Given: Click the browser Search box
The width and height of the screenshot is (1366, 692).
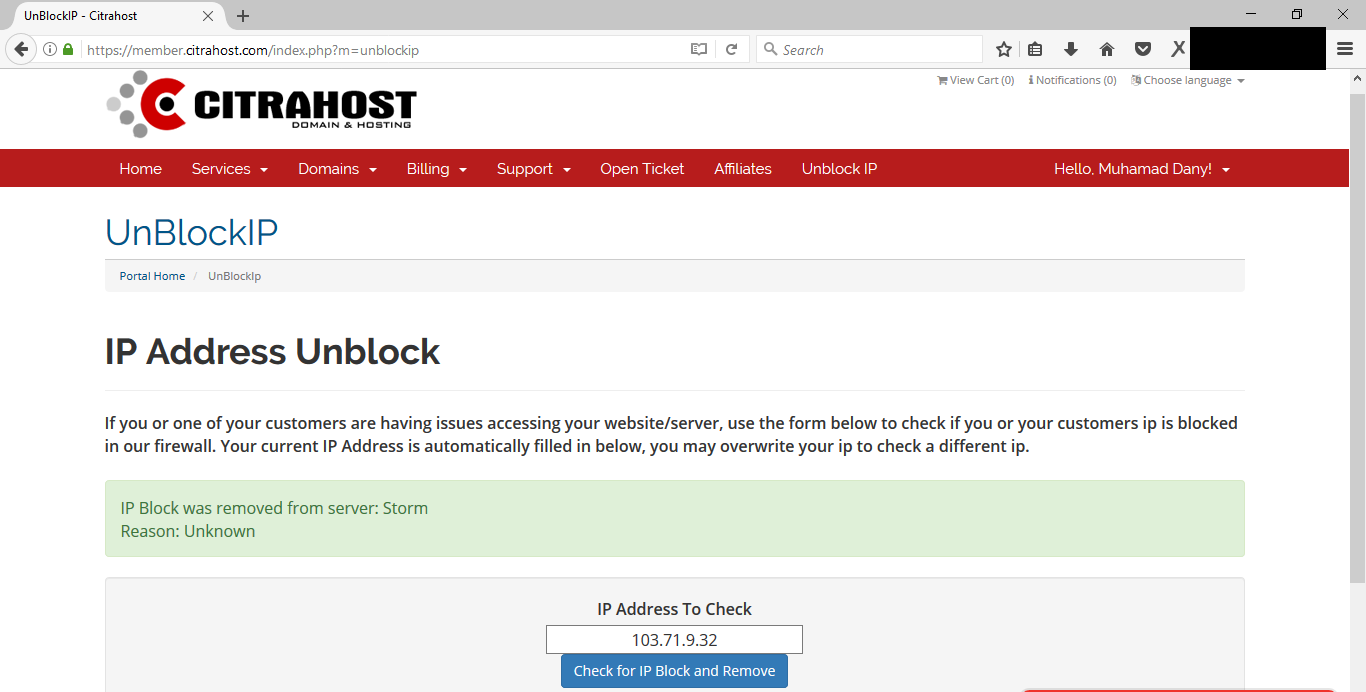Looking at the screenshot, I should pyautogui.click(x=870, y=49).
